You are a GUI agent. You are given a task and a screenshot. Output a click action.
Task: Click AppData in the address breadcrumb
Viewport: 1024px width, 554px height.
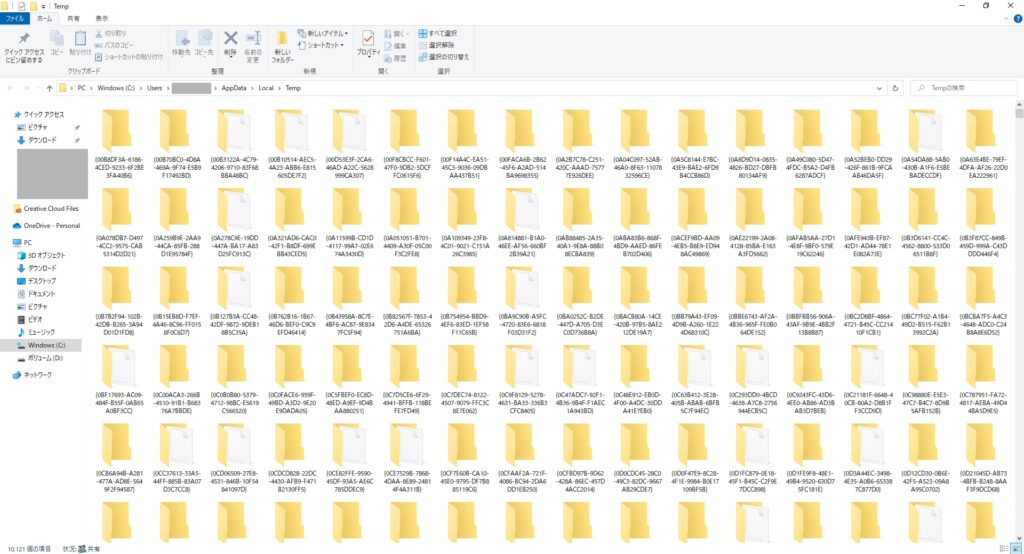click(x=233, y=88)
